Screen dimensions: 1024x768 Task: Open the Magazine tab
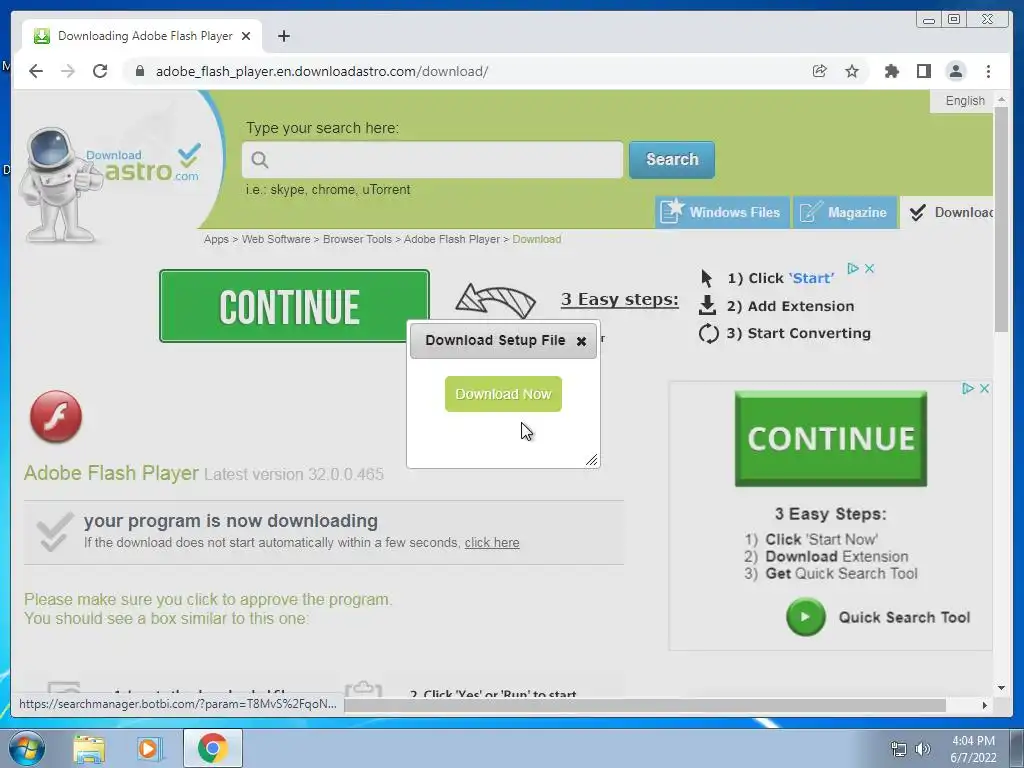(845, 212)
